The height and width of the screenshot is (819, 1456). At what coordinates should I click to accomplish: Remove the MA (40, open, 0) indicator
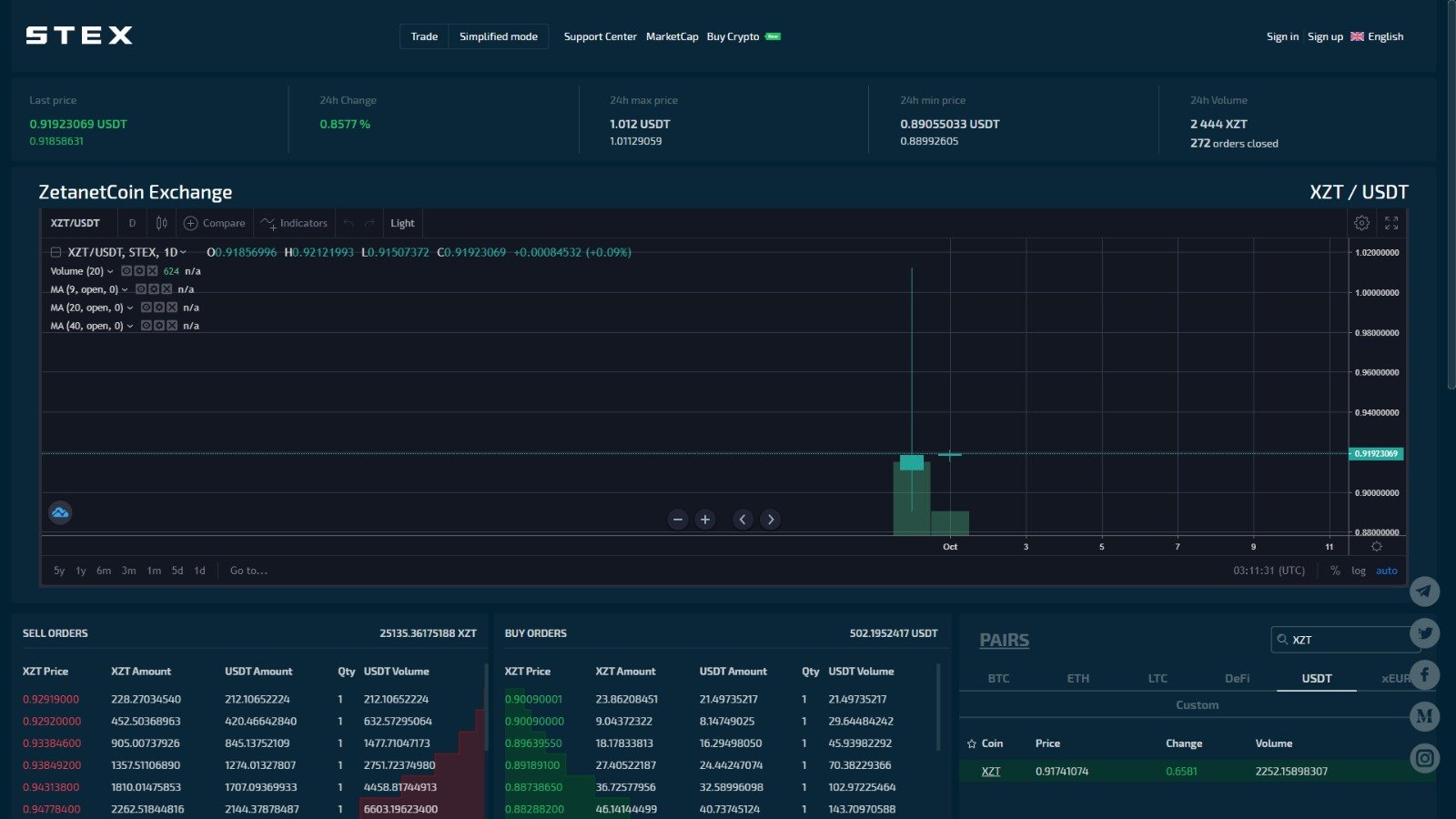[172, 326]
